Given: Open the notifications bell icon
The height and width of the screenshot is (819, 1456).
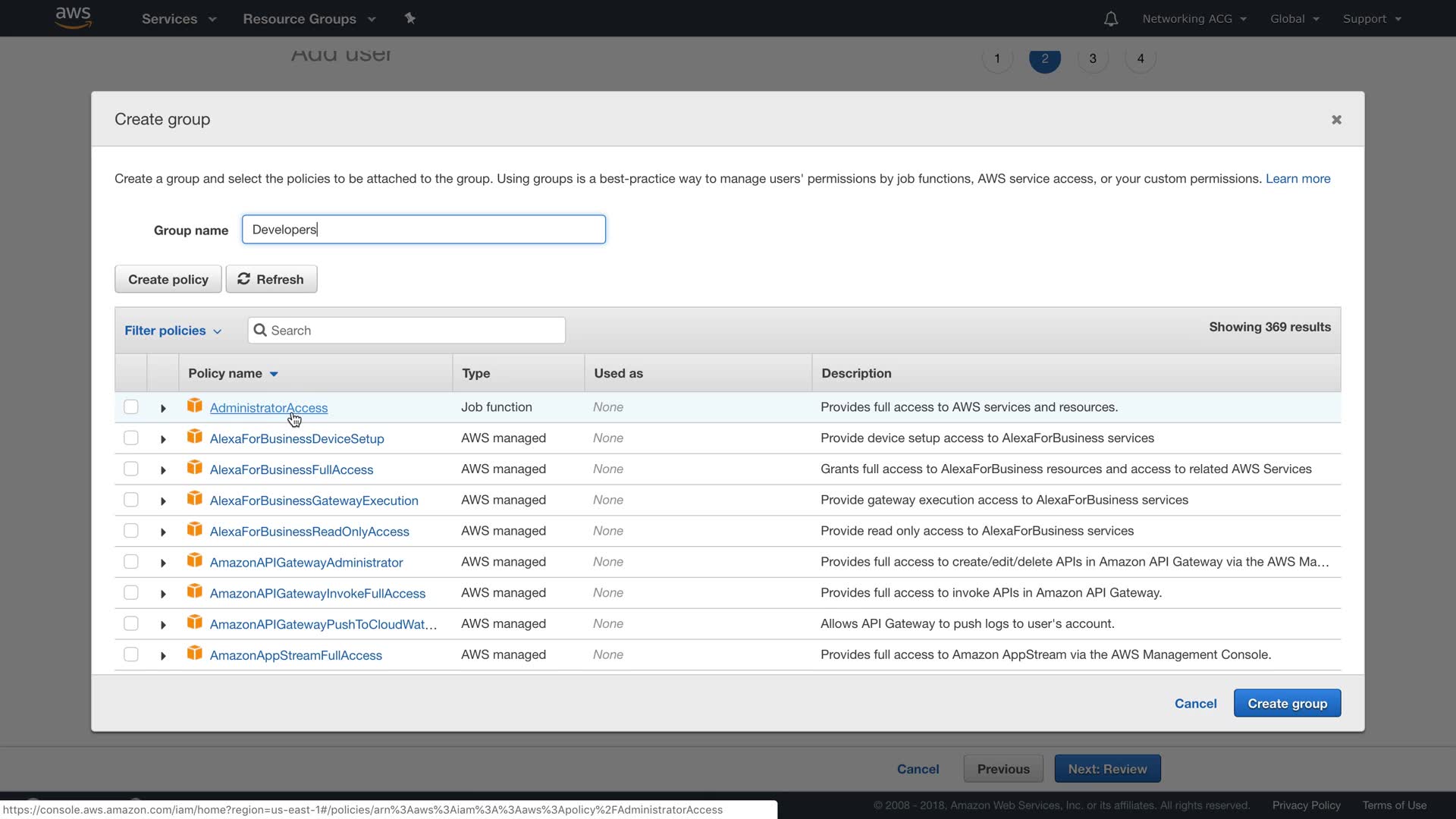Looking at the screenshot, I should point(1110,19).
